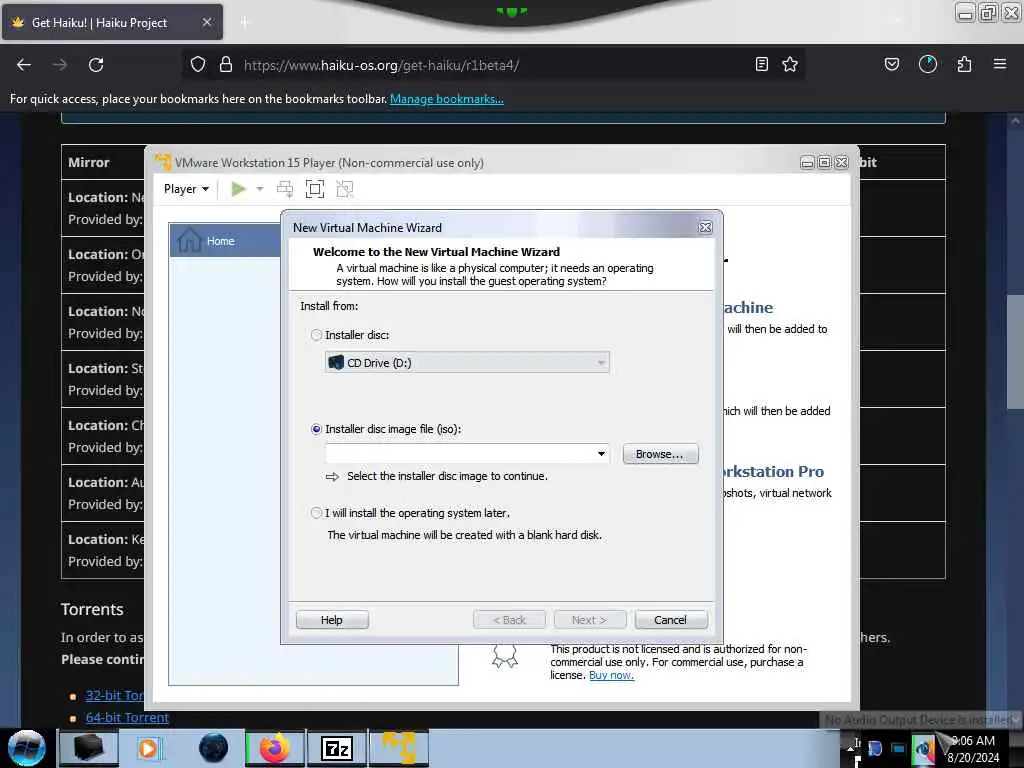Click Enter full screen mode icon
1024x768 pixels.
(x=315, y=189)
